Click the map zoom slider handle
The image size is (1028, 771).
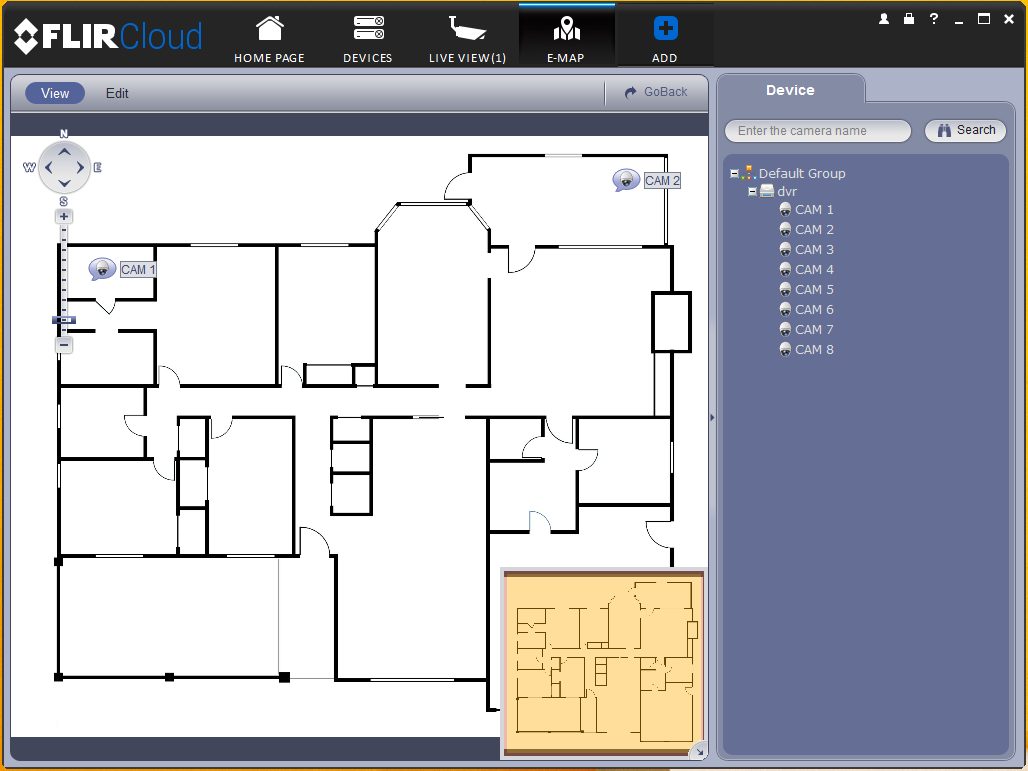click(64, 320)
